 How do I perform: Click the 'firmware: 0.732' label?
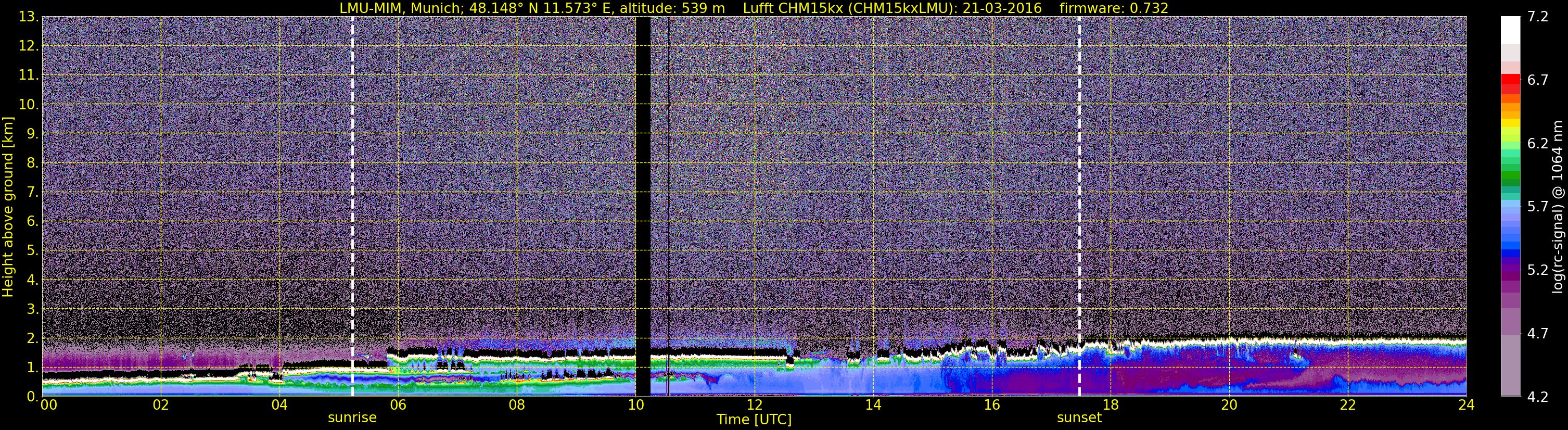(x=1113, y=8)
